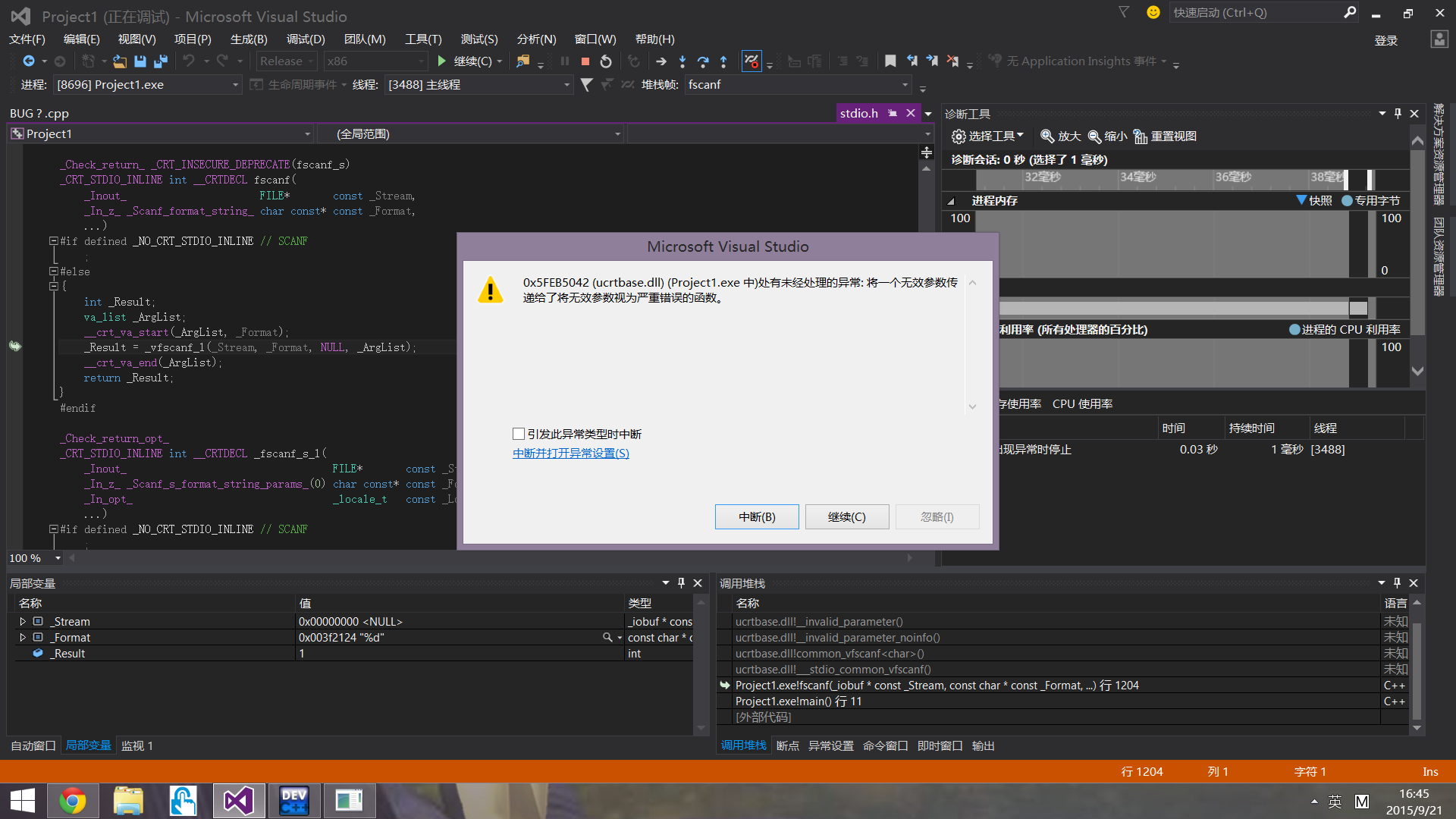Switch to the 异常设置 tab
The height and width of the screenshot is (819, 1456).
pyautogui.click(x=831, y=745)
